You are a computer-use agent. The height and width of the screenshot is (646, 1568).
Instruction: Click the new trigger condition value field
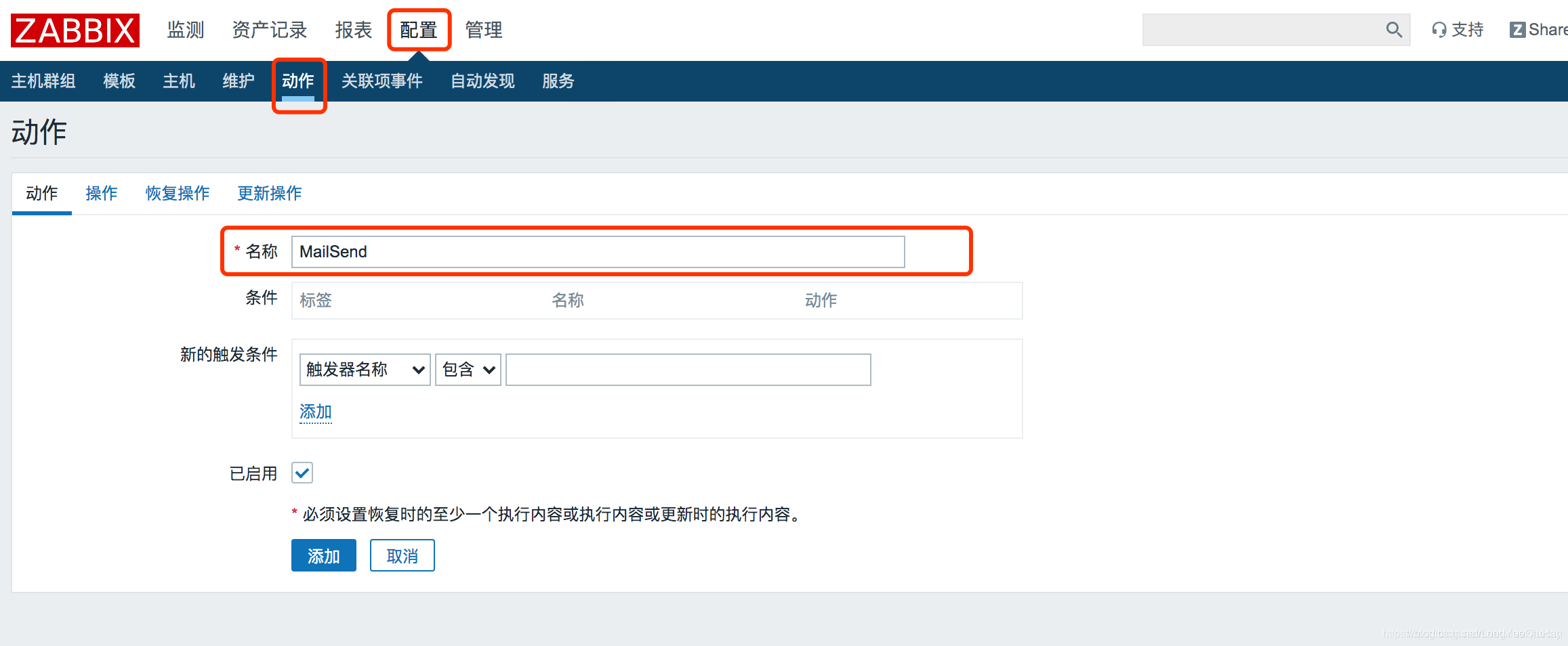click(x=688, y=370)
